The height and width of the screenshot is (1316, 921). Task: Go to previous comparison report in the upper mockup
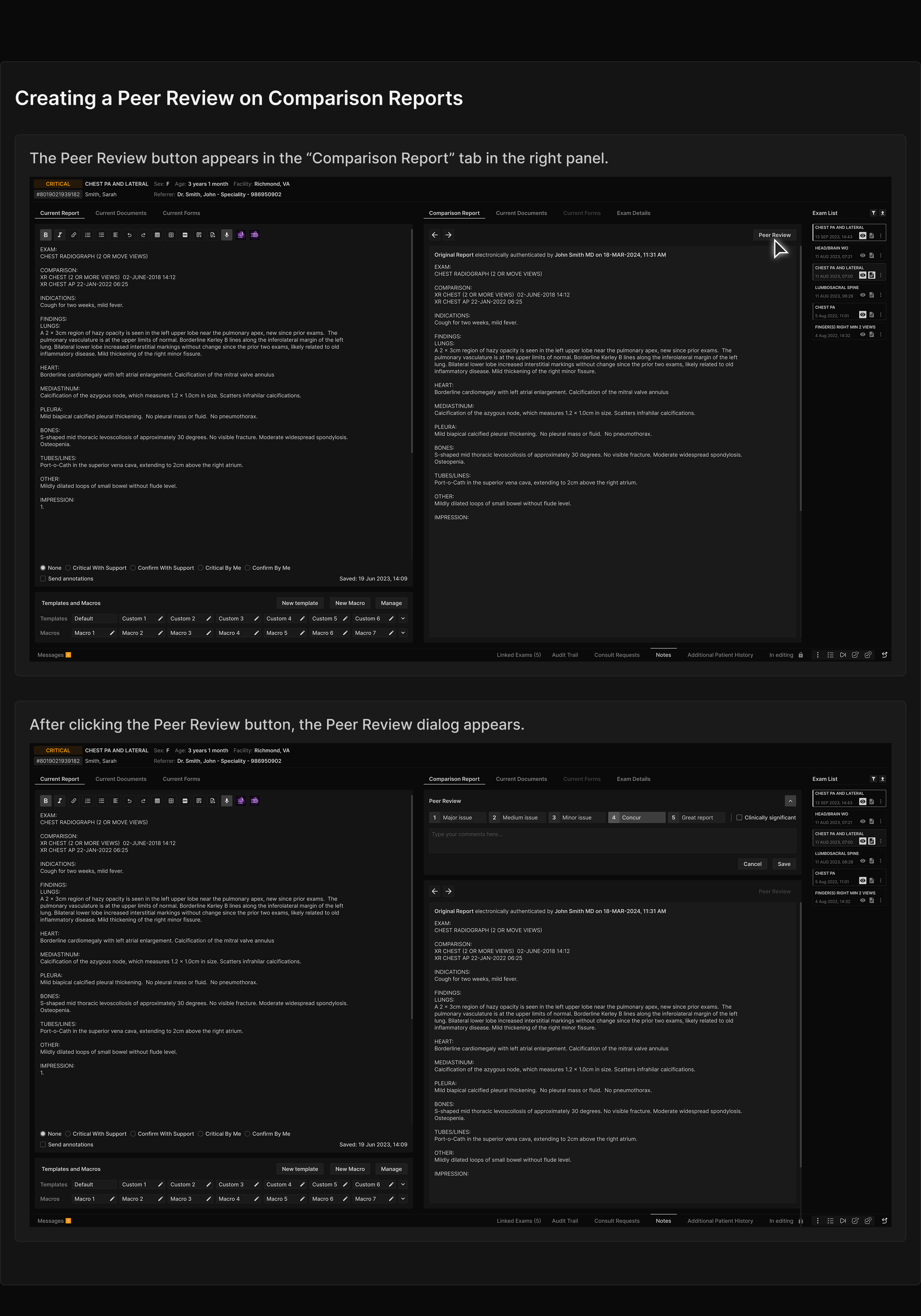point(435,235)
